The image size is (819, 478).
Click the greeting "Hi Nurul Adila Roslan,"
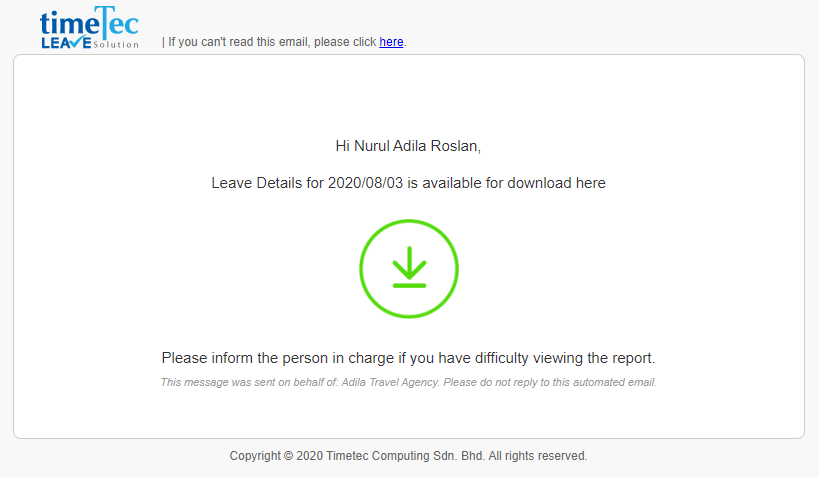[408, 146]
